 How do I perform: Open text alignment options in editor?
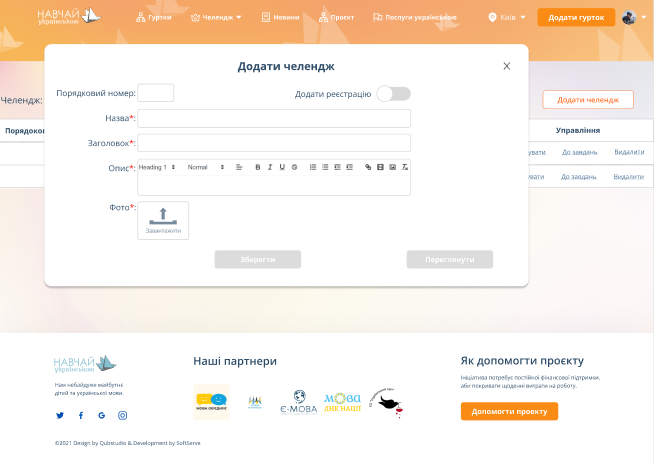tap(239, 167)
